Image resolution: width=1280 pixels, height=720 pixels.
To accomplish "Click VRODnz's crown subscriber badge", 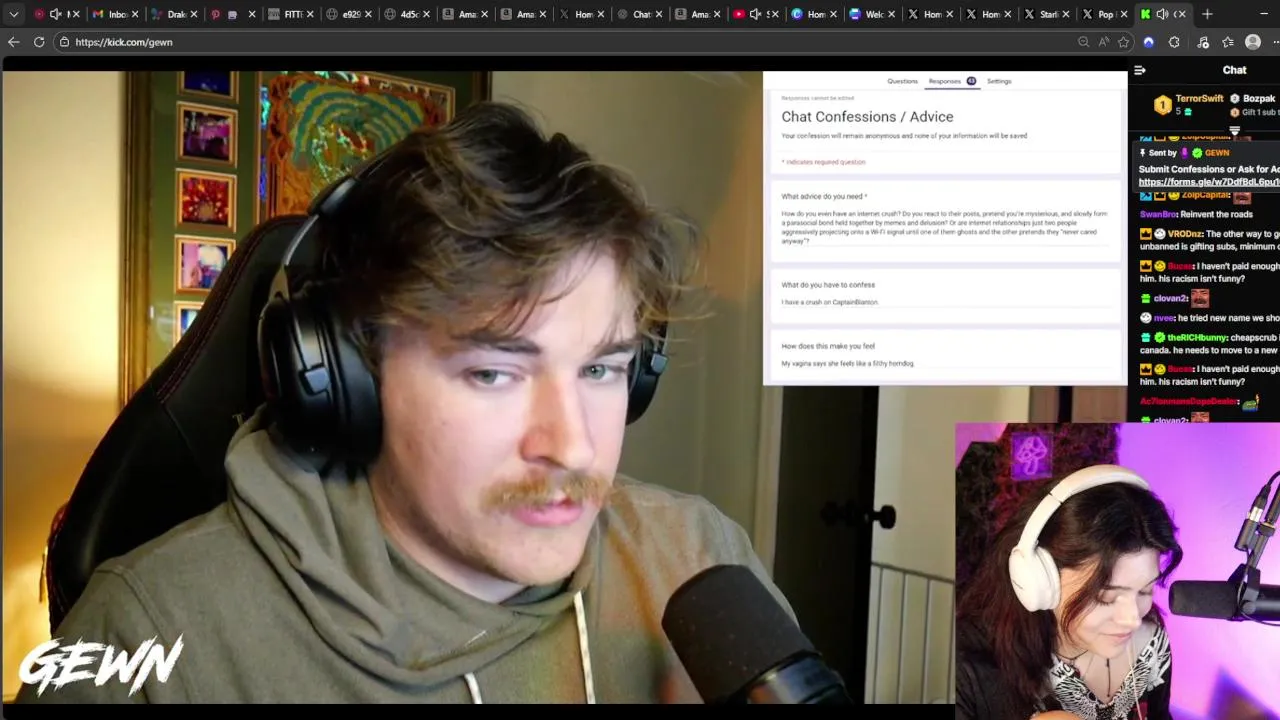I will [x=1146, y=234].
